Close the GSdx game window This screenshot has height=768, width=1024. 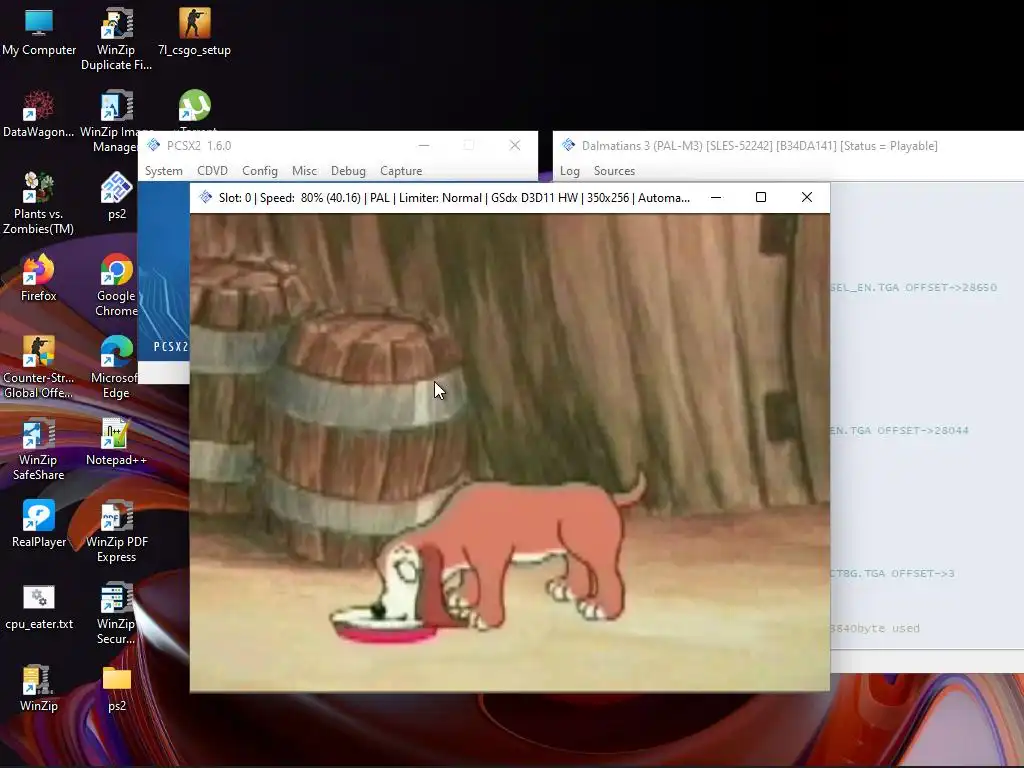(807, 197)
